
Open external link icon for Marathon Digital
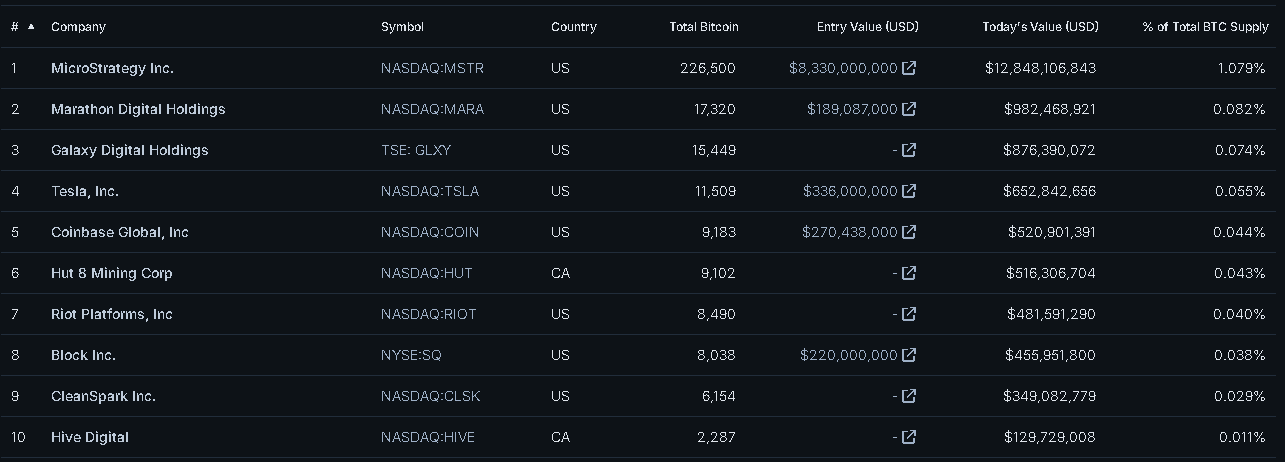(909, 109)
